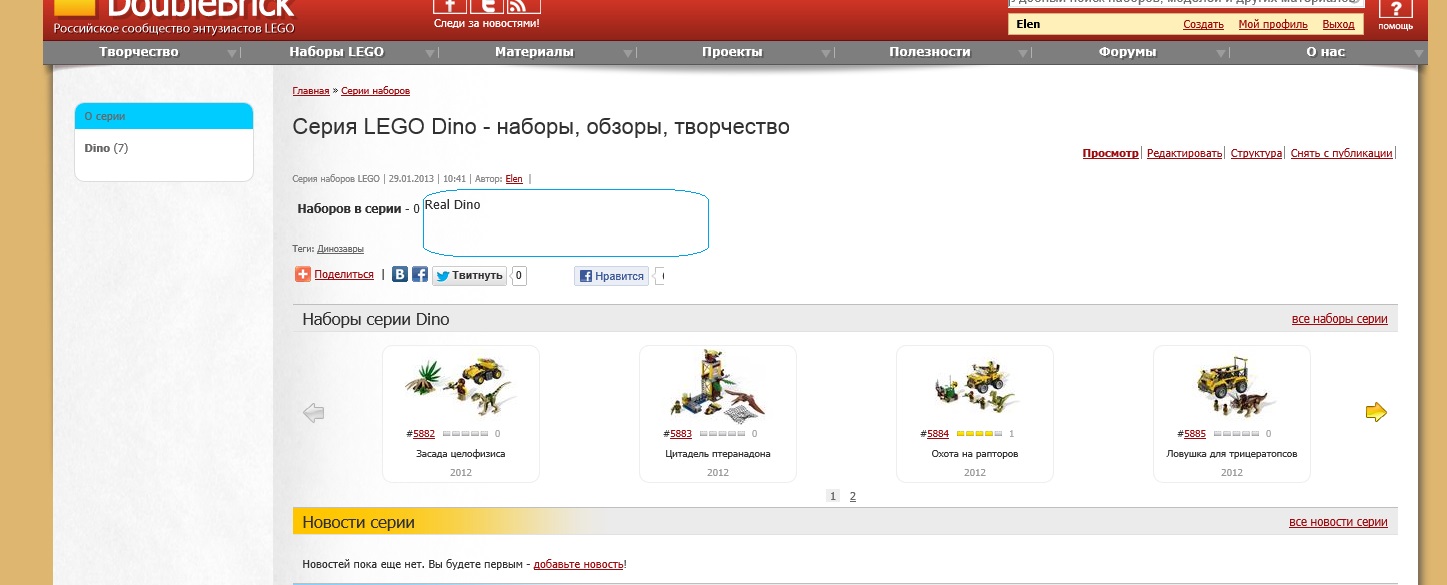The image size is (1447, 585).
Task: Rate set 5882 using its star bar
Action: pyautogui.click(x=465, y=434)
